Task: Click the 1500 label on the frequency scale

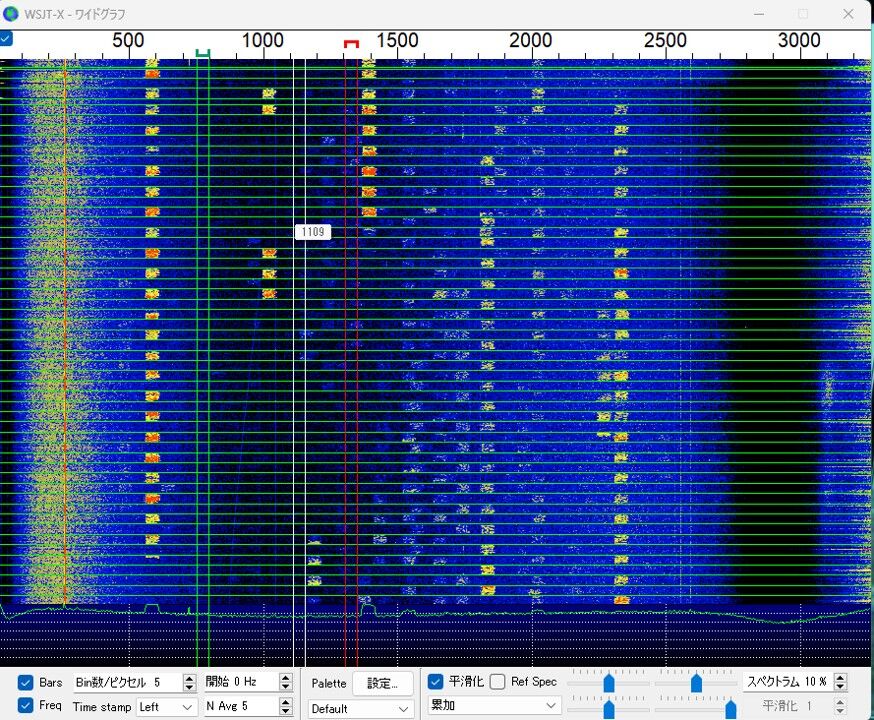Action: tap(397, 40)
